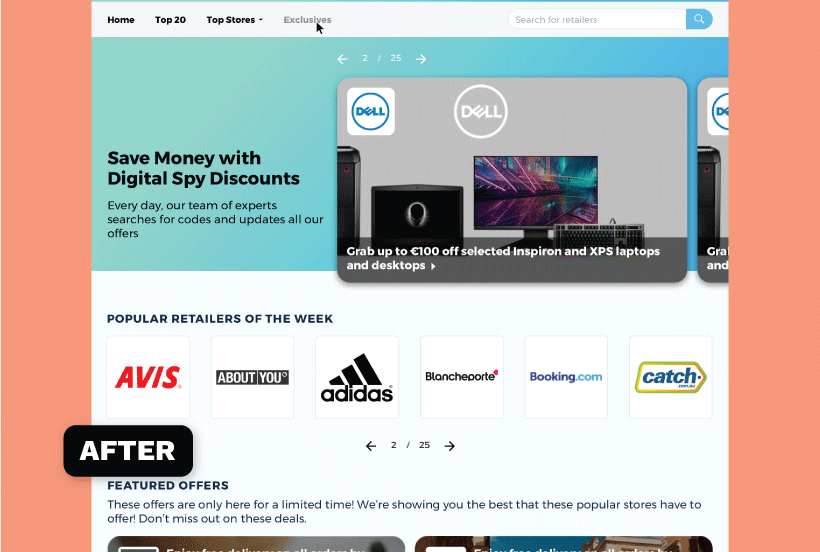Expand the Top Stores dropdown
The width and height of the screenshot is (820, 552).
pos(234,20)
